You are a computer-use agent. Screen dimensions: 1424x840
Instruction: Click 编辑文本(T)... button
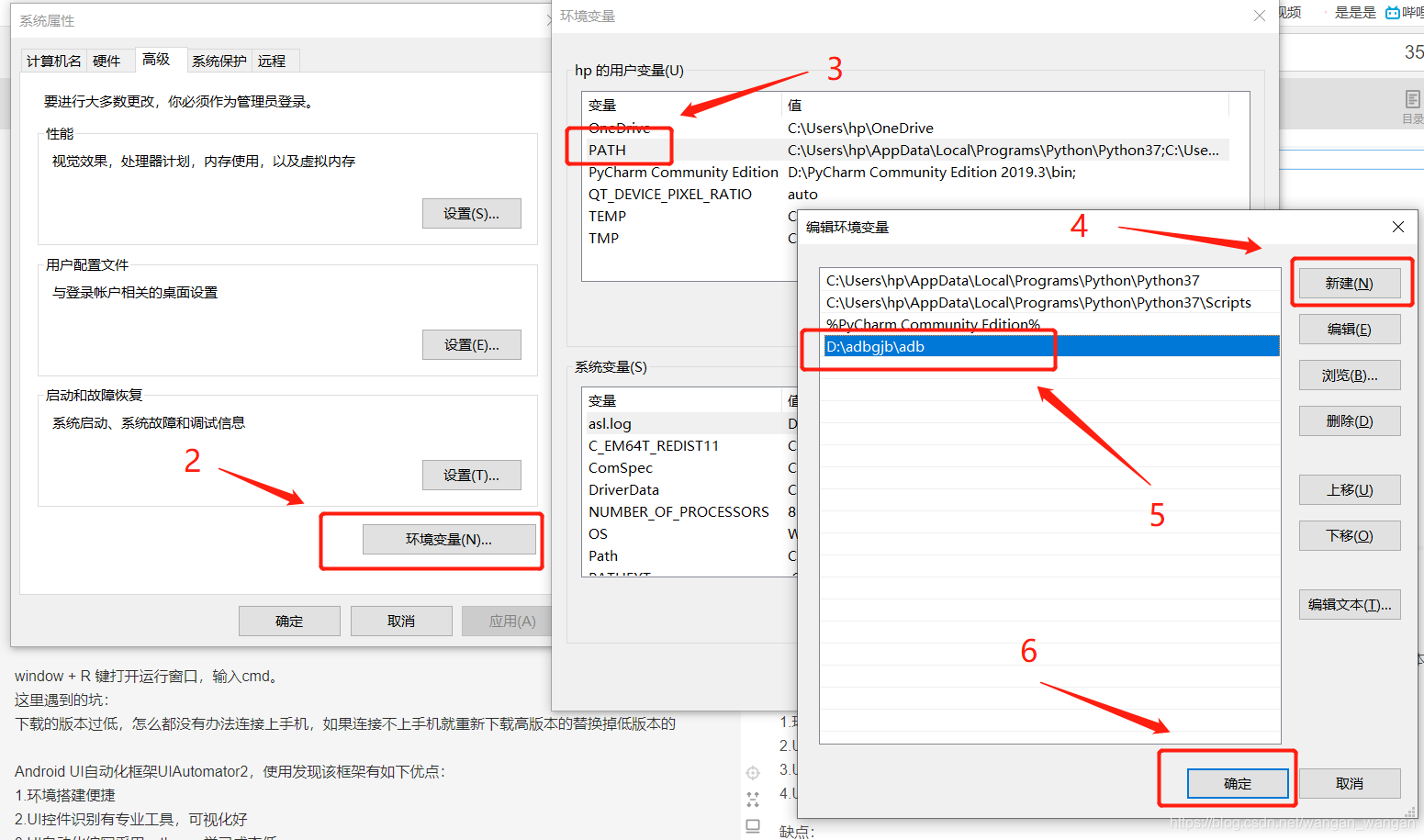coord(1350,604)
